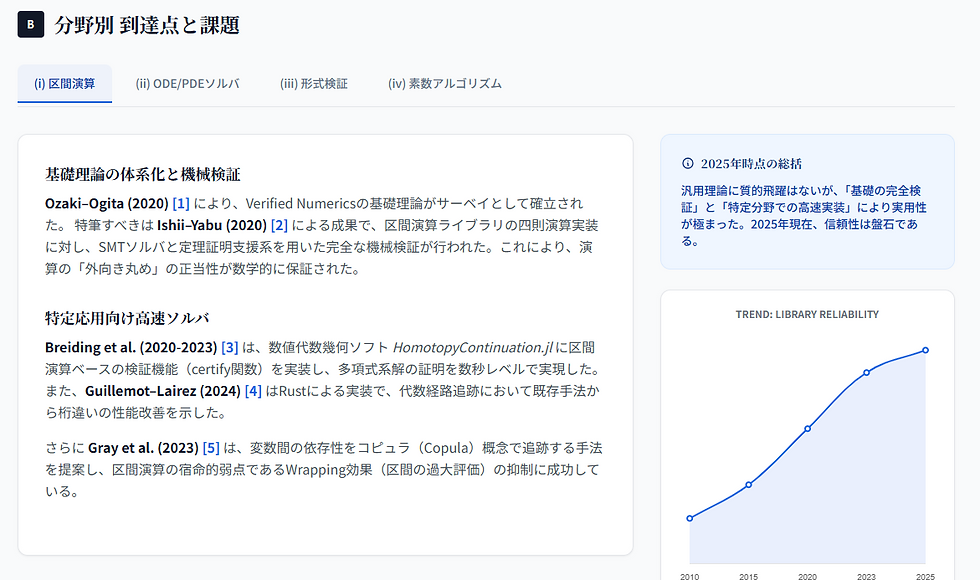This screenshot has width=980, height=580.
Task: Click the info icon beside 2025年時点の総括
Action: pyautogui.click(x=688, y=164)
